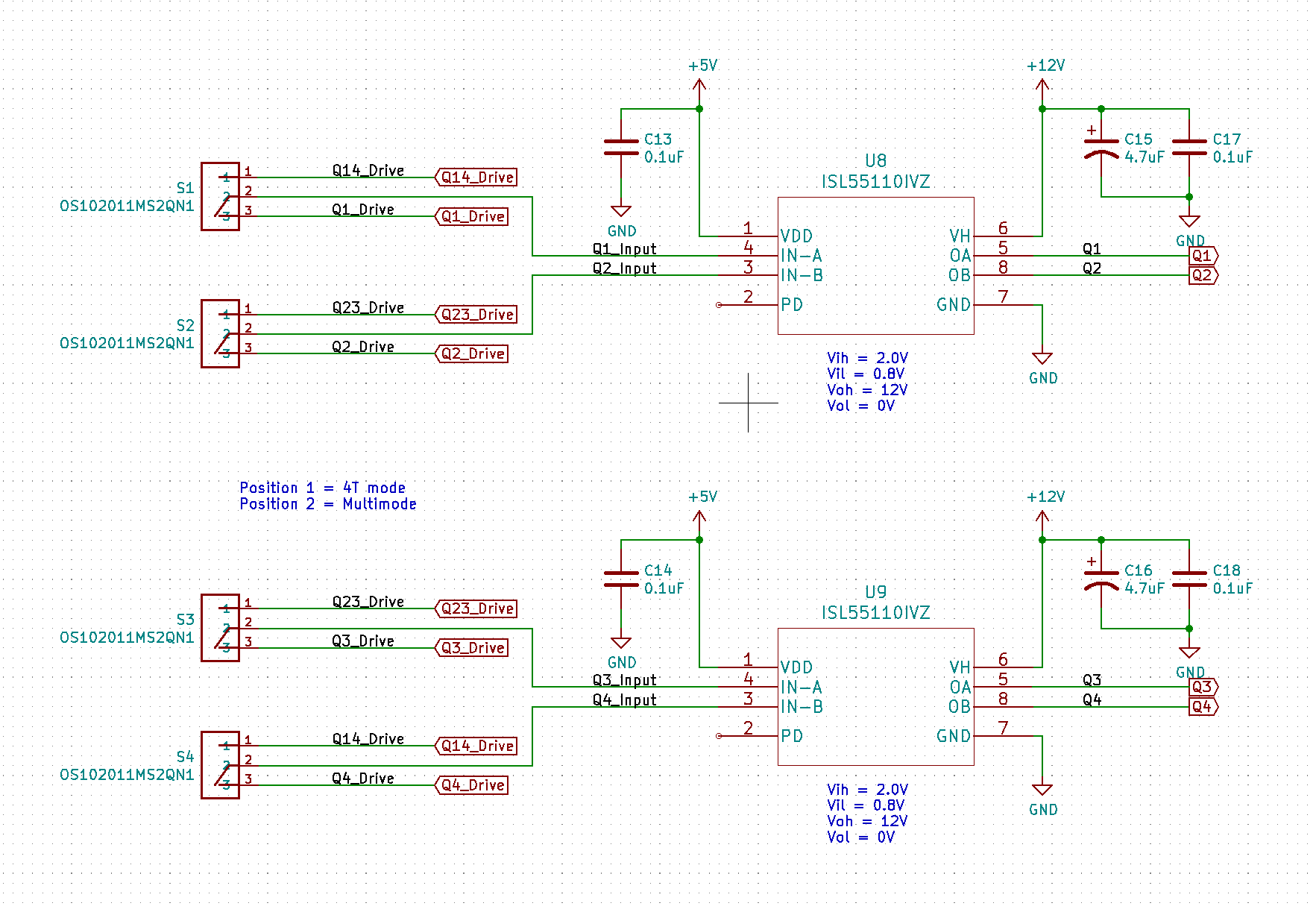This screenshot has width=1316, height=912.
Task: Click 'Vih = 2.0V' note under U8
Action: (868, 358)
